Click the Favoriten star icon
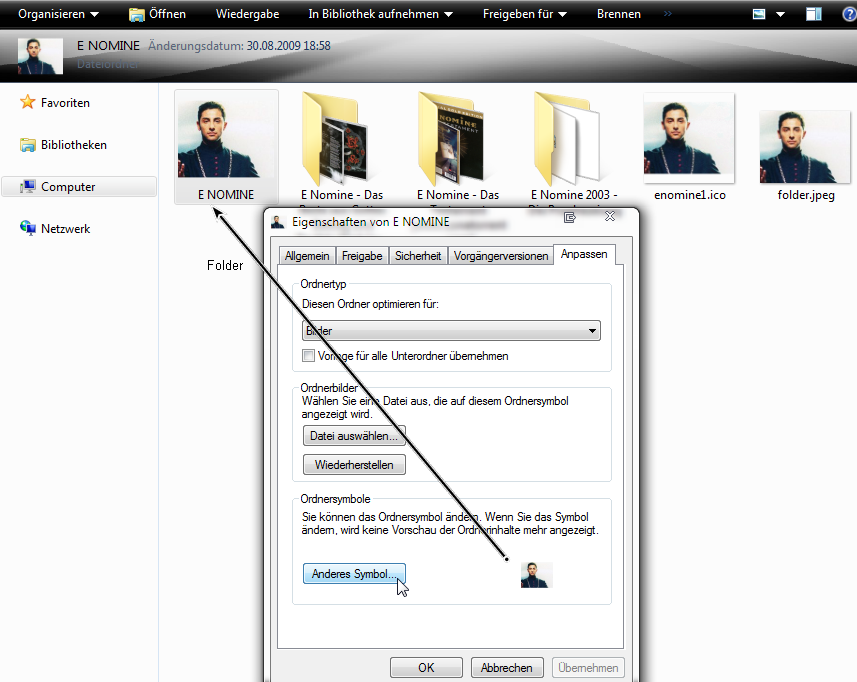The height and width of the screenshot is (682, 857). (x=27, y=102)
